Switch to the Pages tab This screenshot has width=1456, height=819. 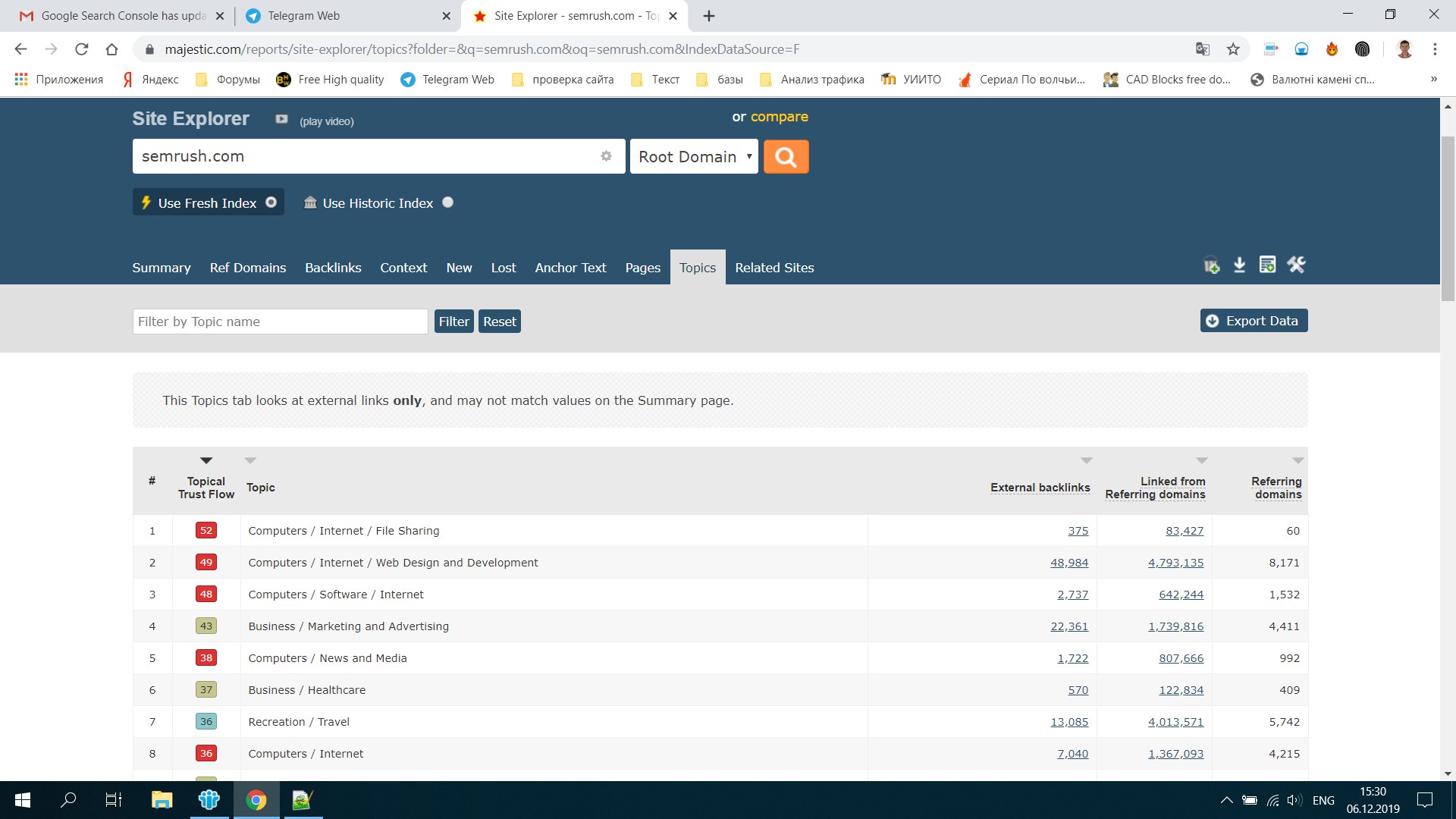[643, 268]
